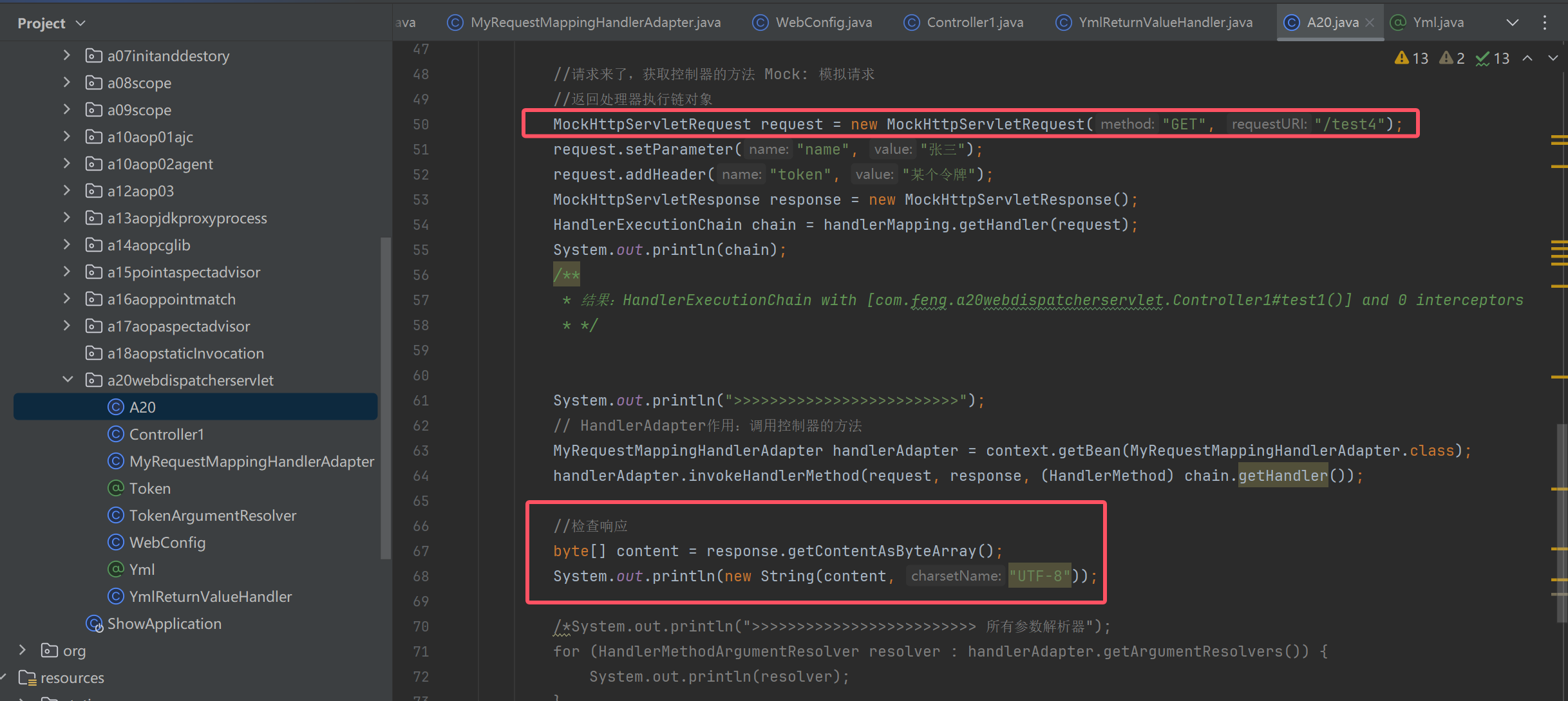Click the 13 typos indicator

point(1493,59)
